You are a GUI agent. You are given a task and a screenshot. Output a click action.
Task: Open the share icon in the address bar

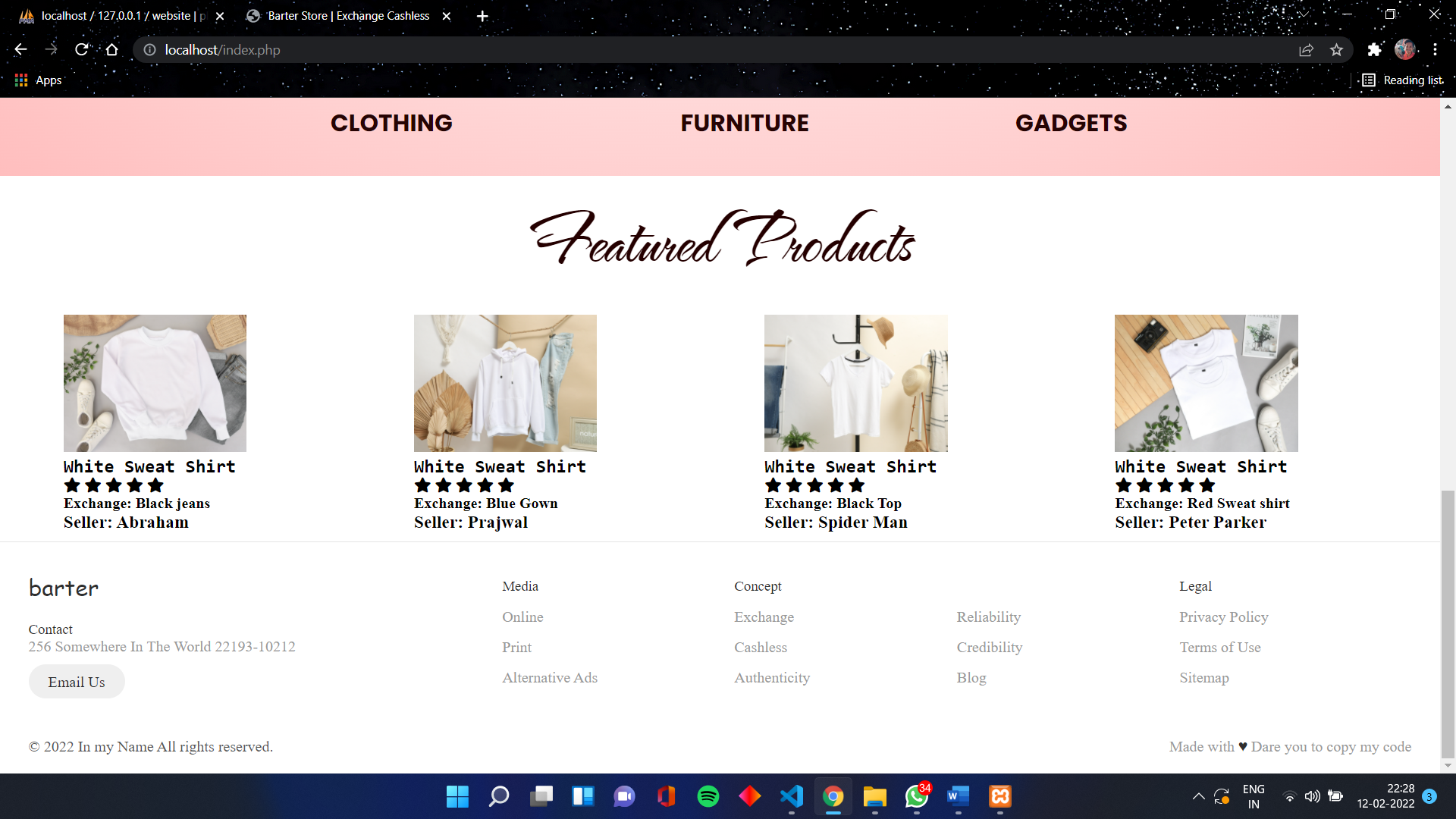1307,50
